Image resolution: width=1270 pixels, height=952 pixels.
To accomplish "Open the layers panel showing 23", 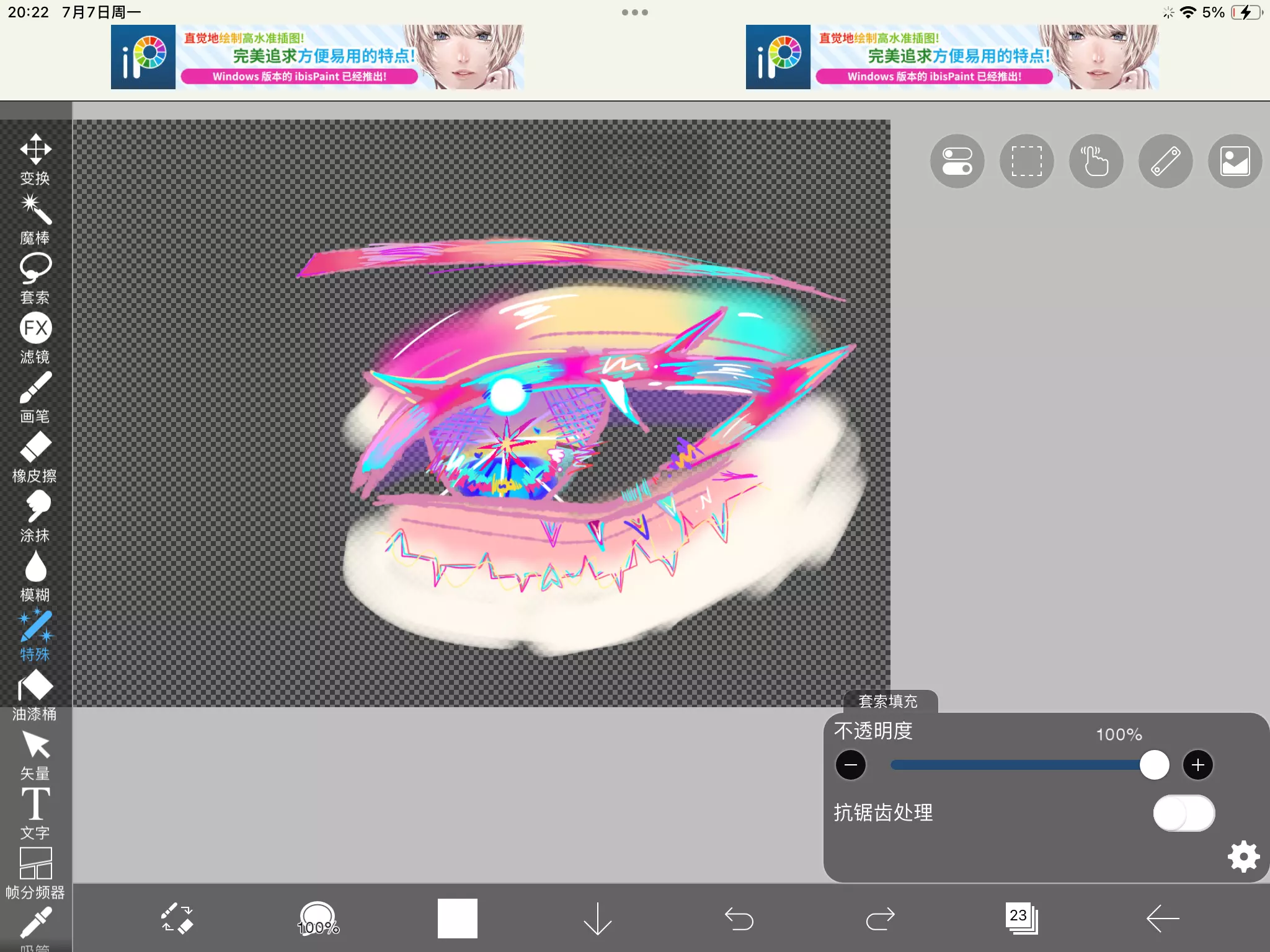I will [1021, 918].
